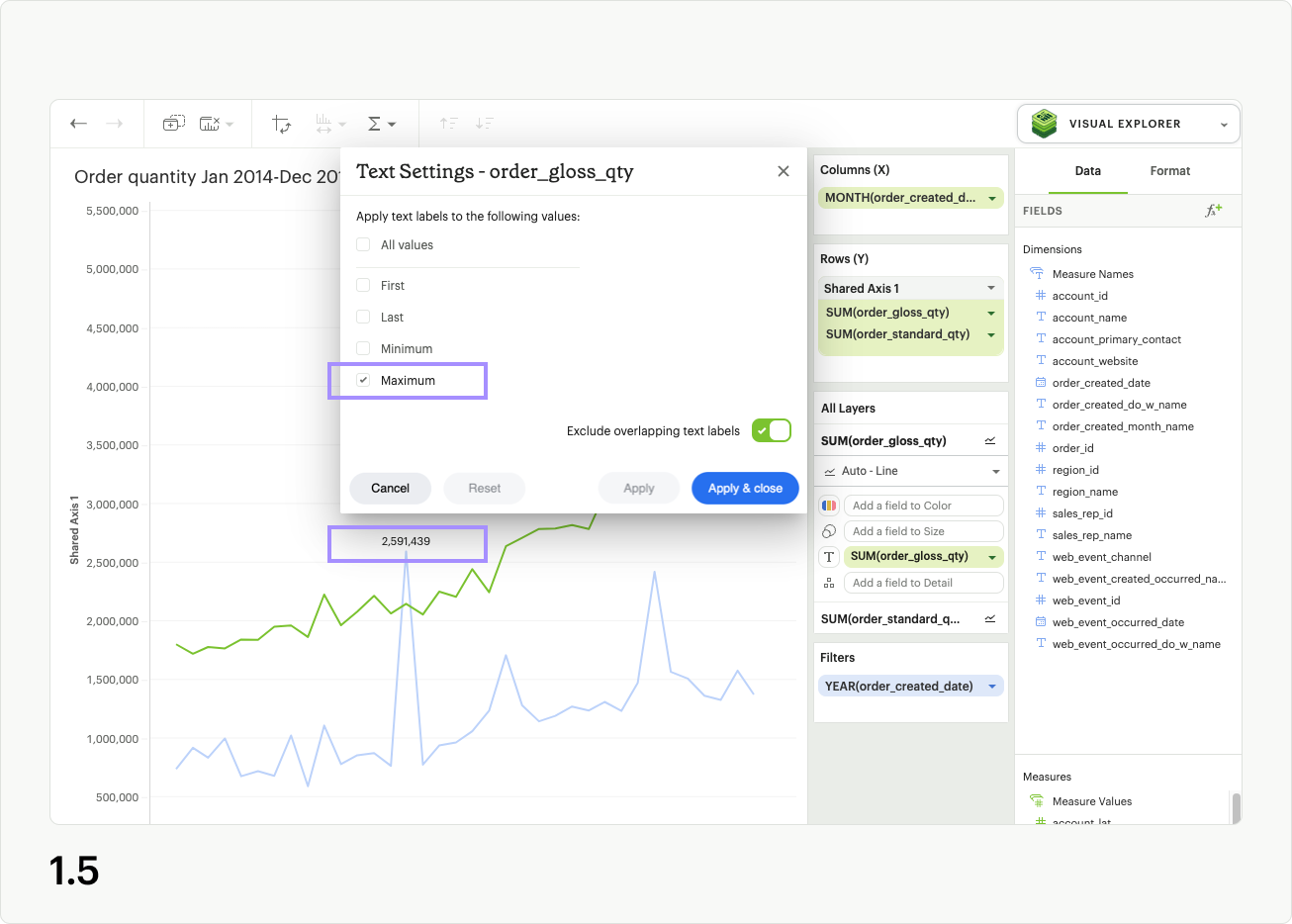1292x924 pixels.
Task: Open the sigma totals menu
Action: click(x=381, y=124)
